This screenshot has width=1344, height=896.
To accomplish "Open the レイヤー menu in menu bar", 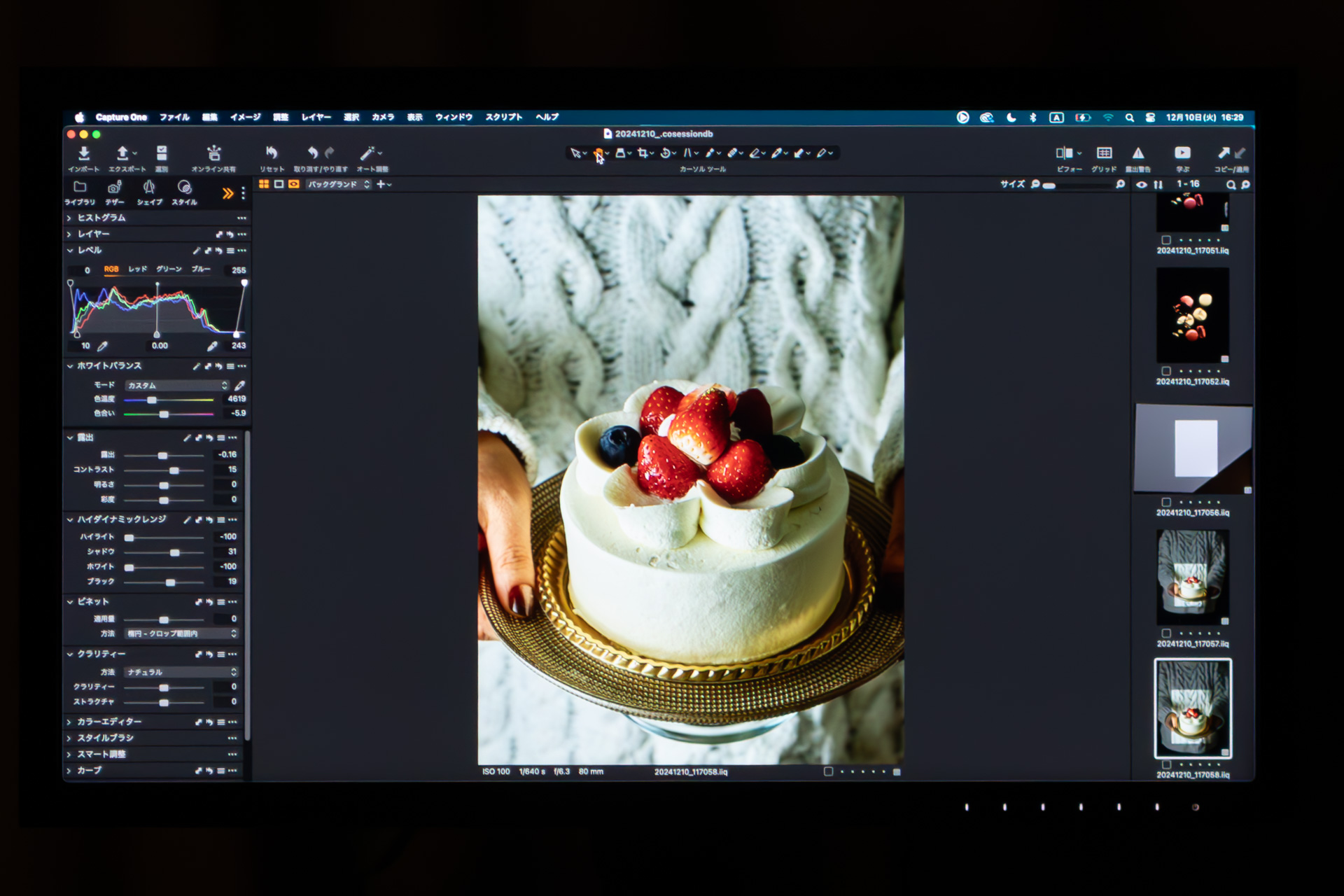I will pyautogui.click(x=316, y=118).
